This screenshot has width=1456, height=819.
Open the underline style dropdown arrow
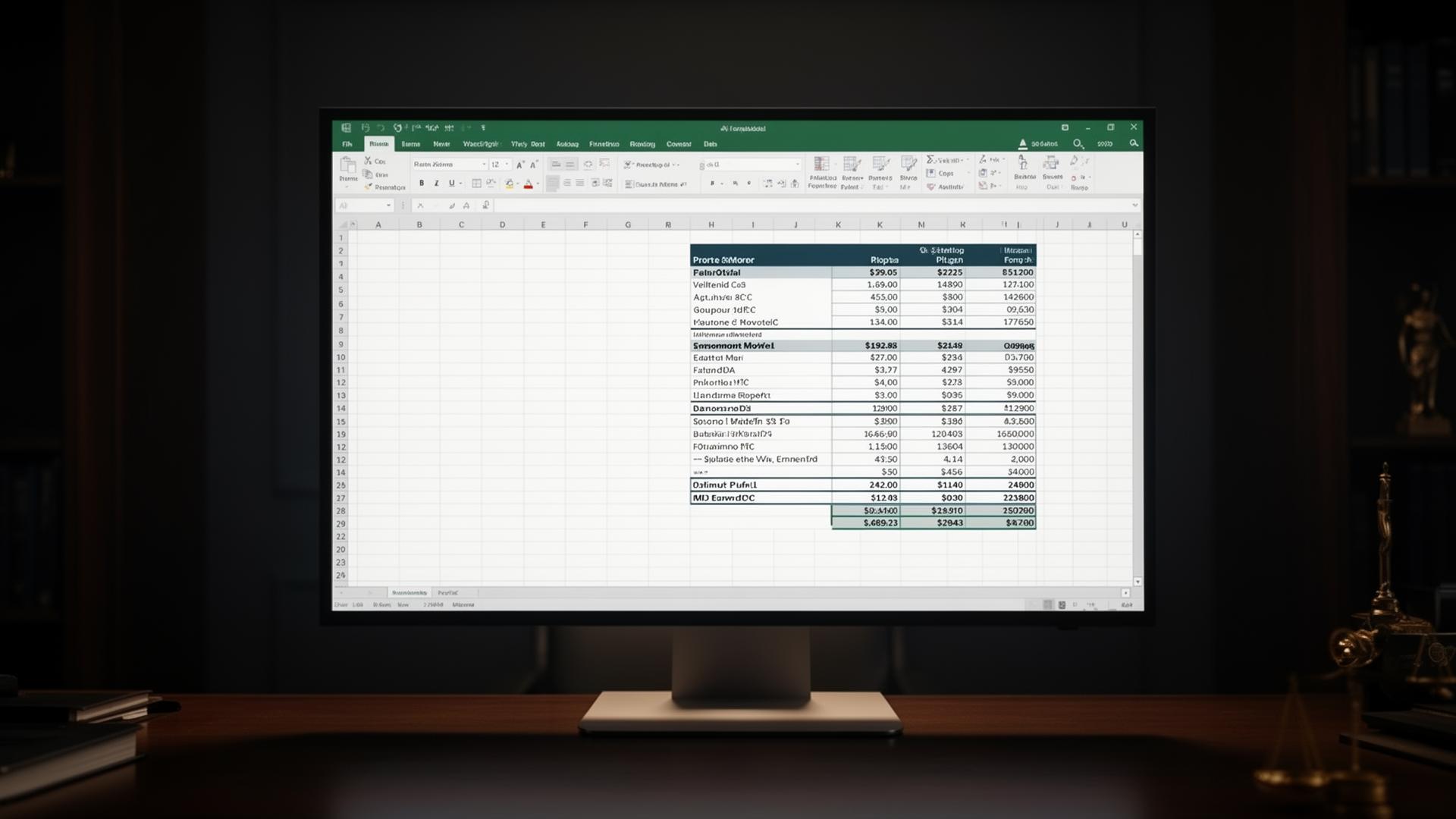(x=460, y=184)
